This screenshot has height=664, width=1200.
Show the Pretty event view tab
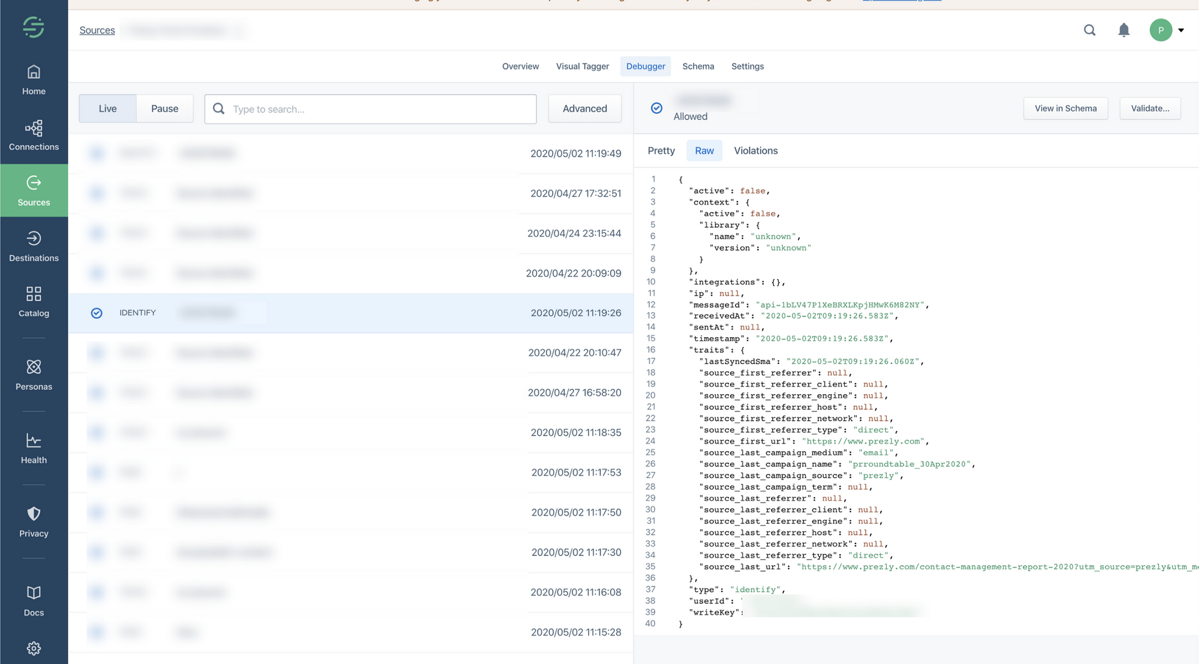(661, 151)
